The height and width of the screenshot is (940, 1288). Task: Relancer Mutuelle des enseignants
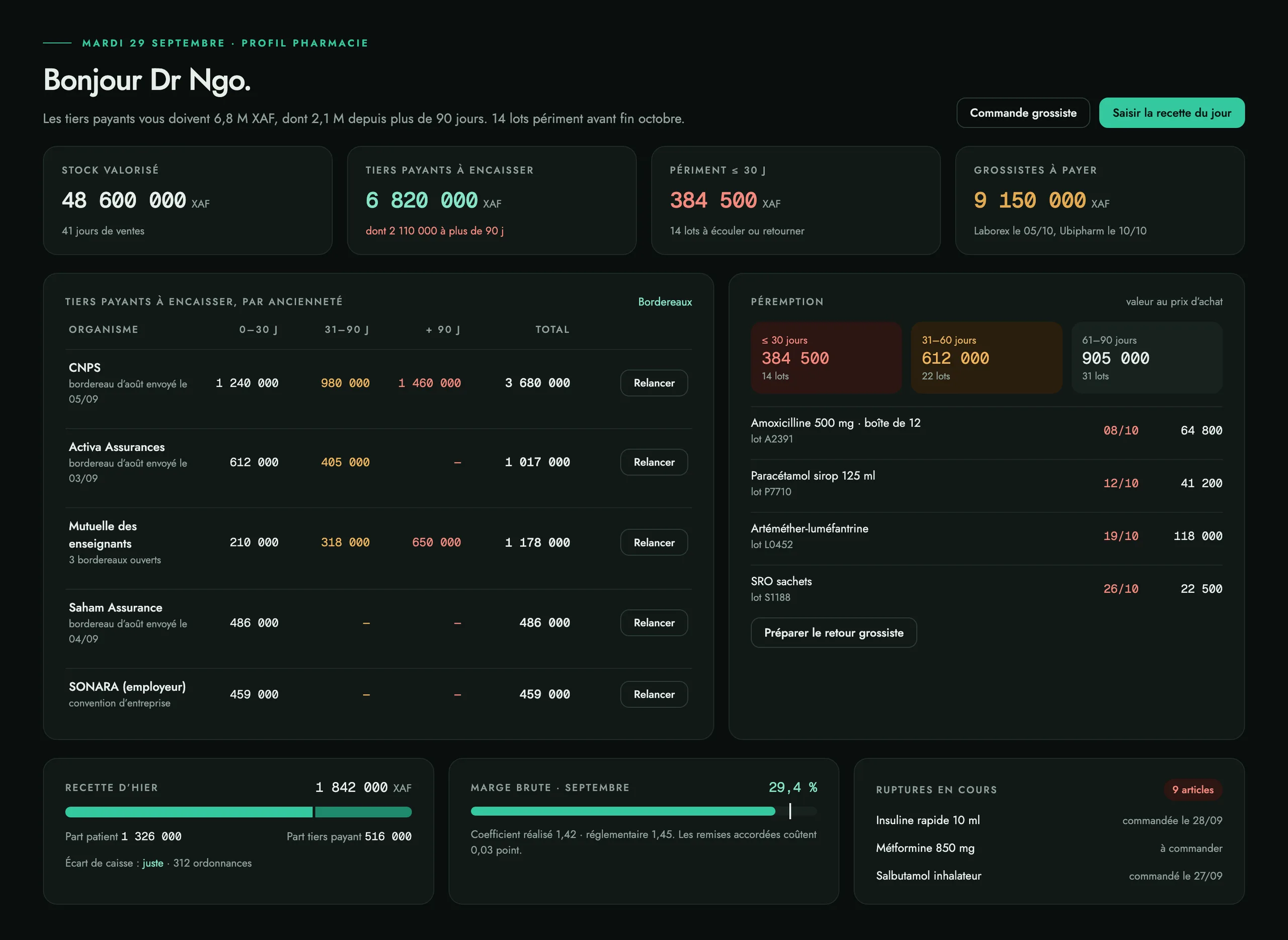click(x=654, y=542)
